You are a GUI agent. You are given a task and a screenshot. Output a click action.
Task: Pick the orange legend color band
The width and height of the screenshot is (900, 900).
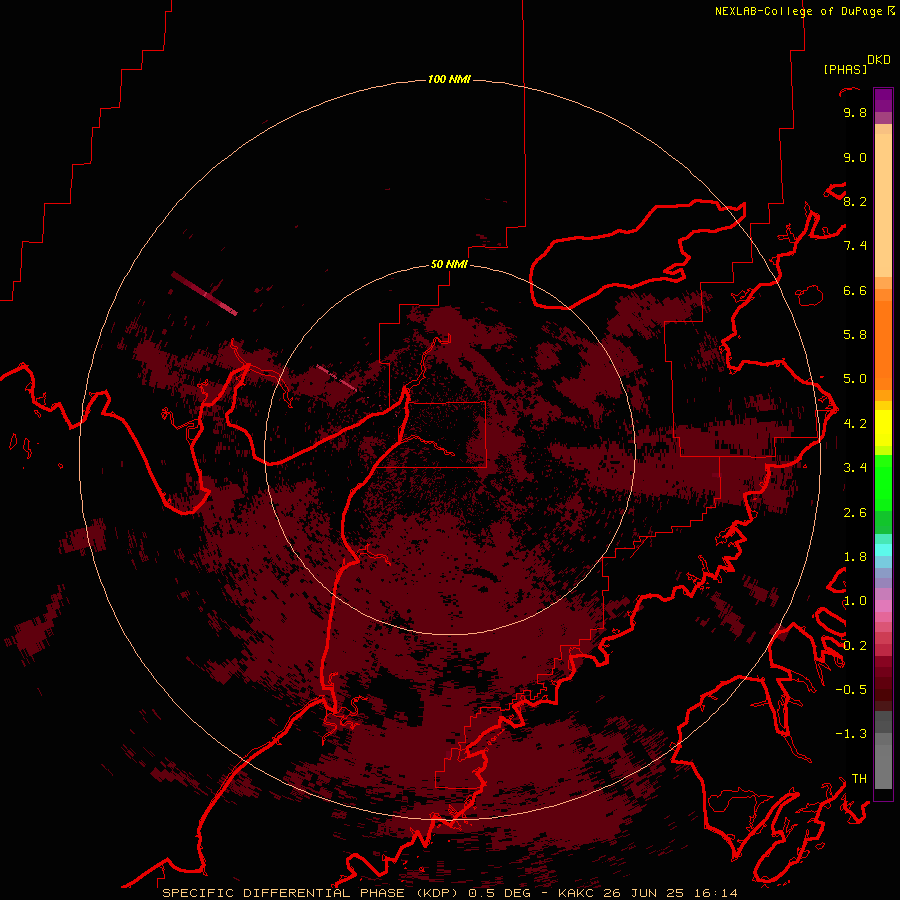[x=883, y=345]
